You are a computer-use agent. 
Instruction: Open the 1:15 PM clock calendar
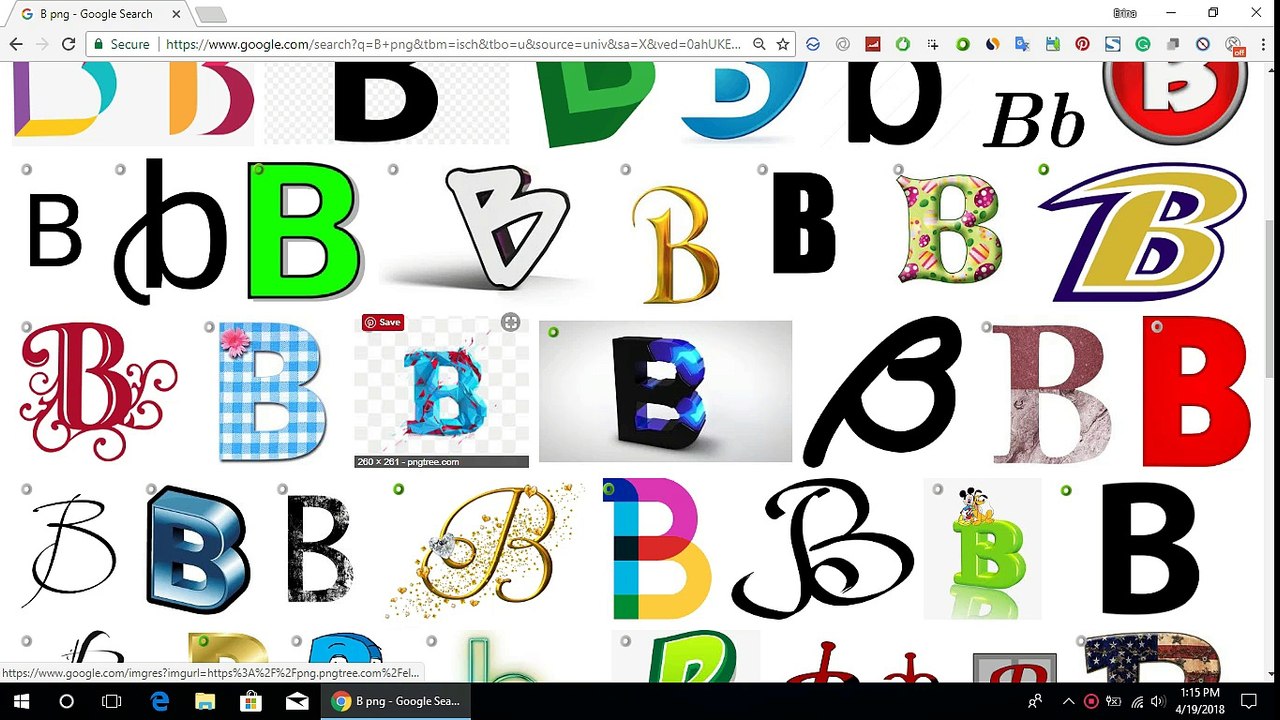point(1200,701)
